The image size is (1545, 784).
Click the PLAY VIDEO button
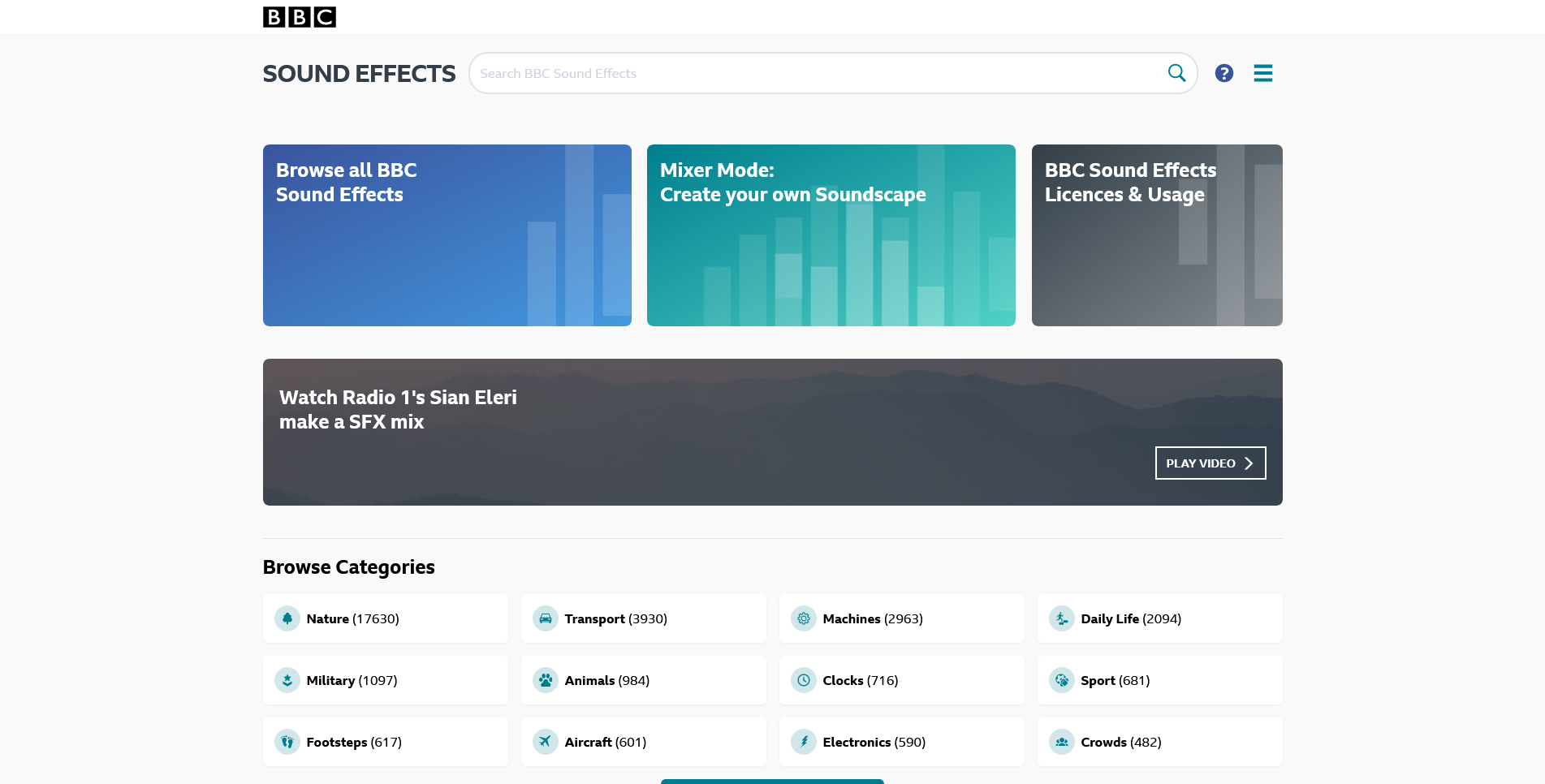[1211, 463]
